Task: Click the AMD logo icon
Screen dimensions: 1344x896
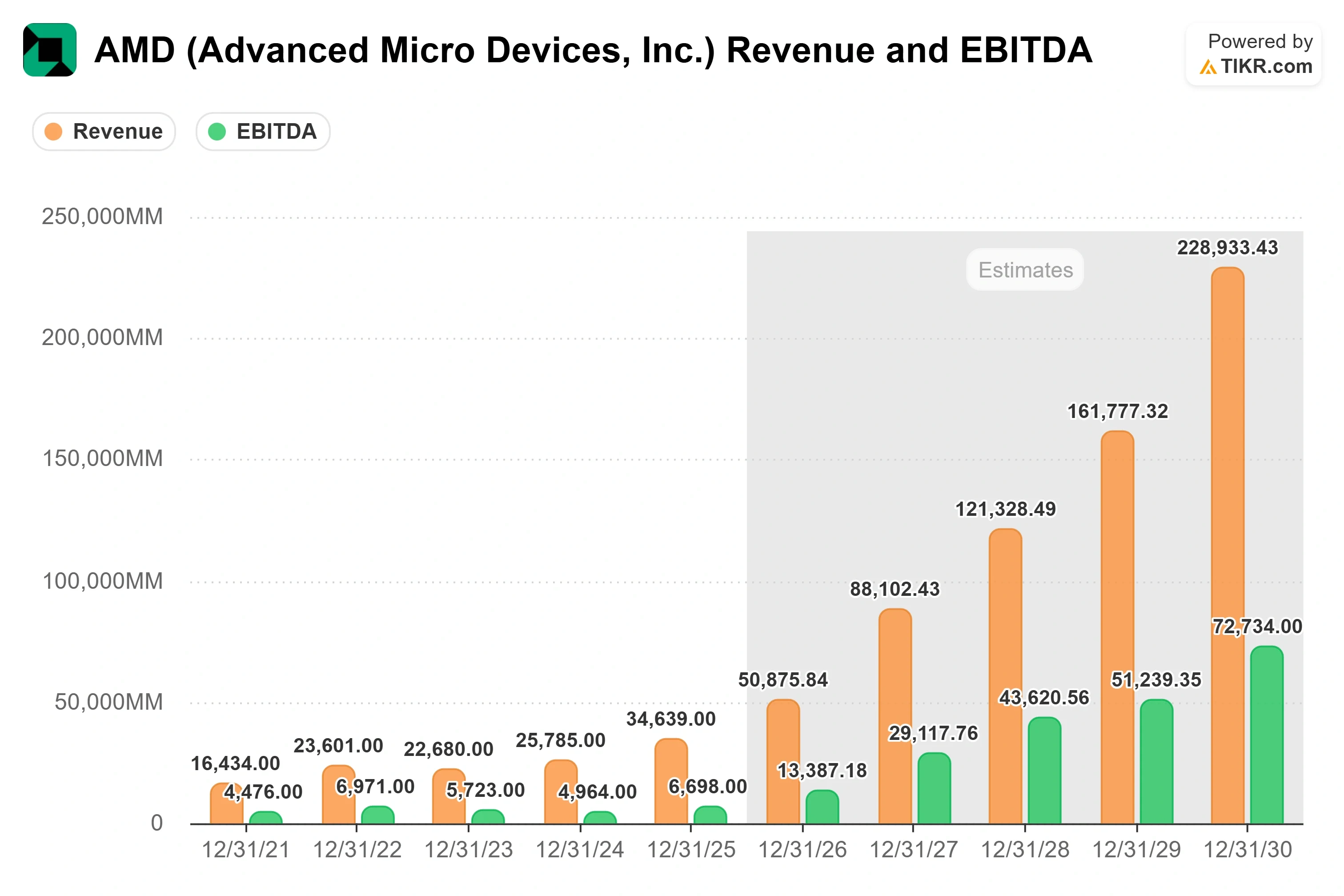Action: (x=50, y=50)
